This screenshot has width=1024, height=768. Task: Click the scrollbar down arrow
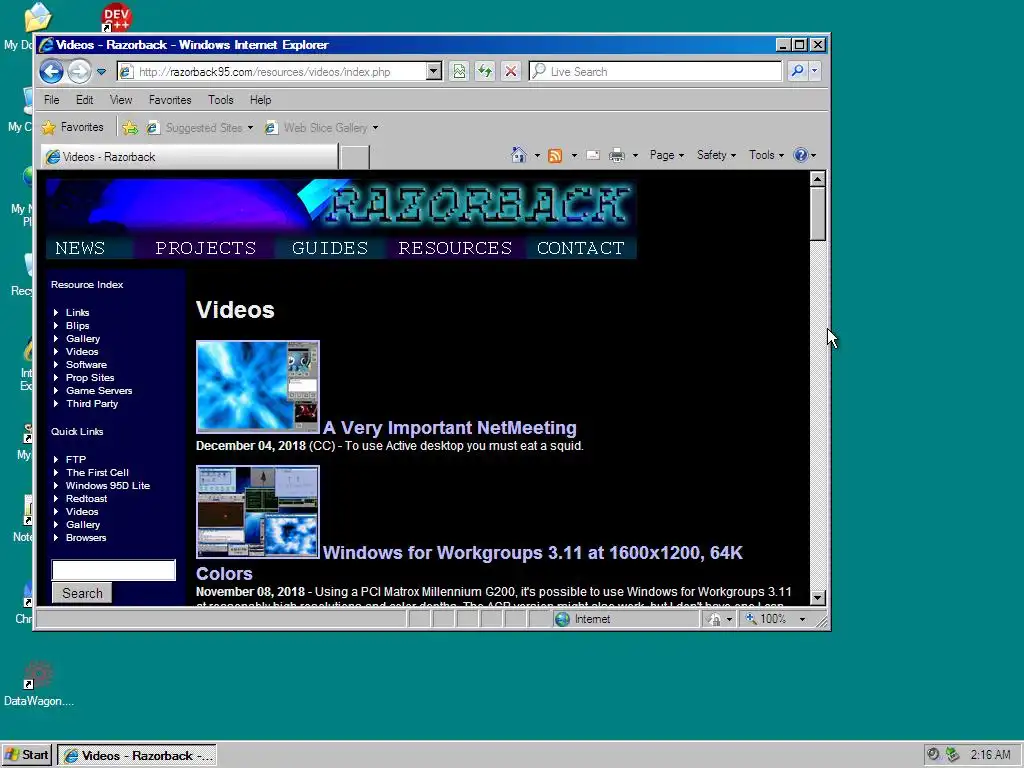tap(818, 598)
